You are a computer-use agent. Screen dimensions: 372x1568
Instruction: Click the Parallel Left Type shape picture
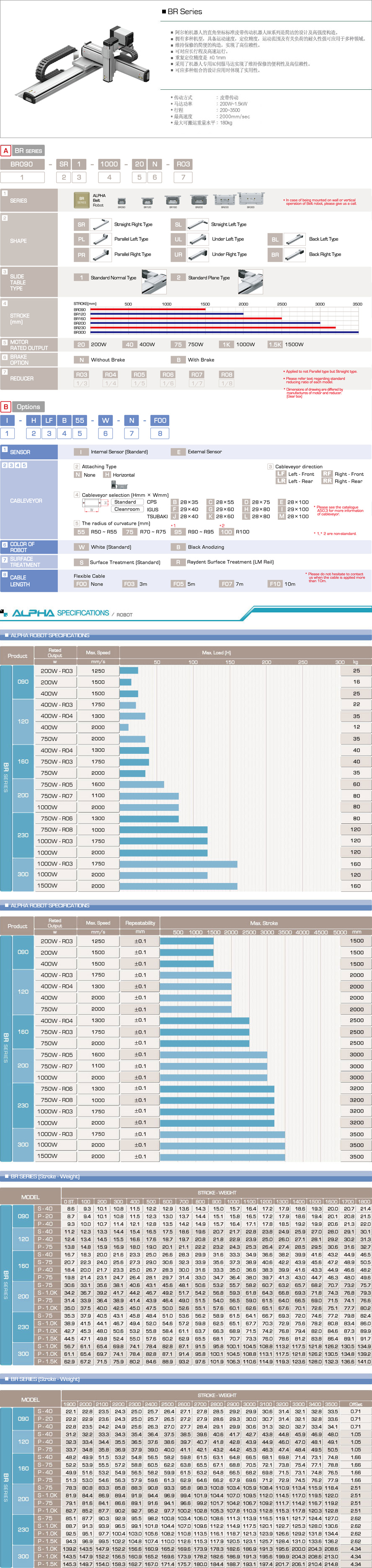[x=101, y=239]
